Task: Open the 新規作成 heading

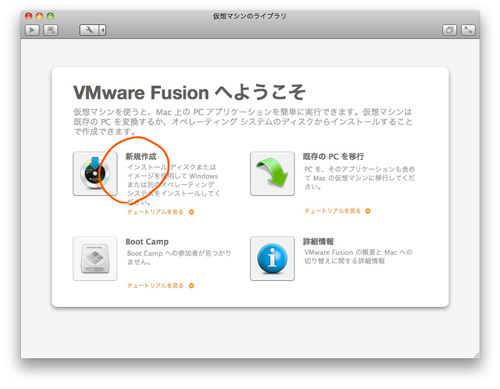Action: tap(141, 156)
